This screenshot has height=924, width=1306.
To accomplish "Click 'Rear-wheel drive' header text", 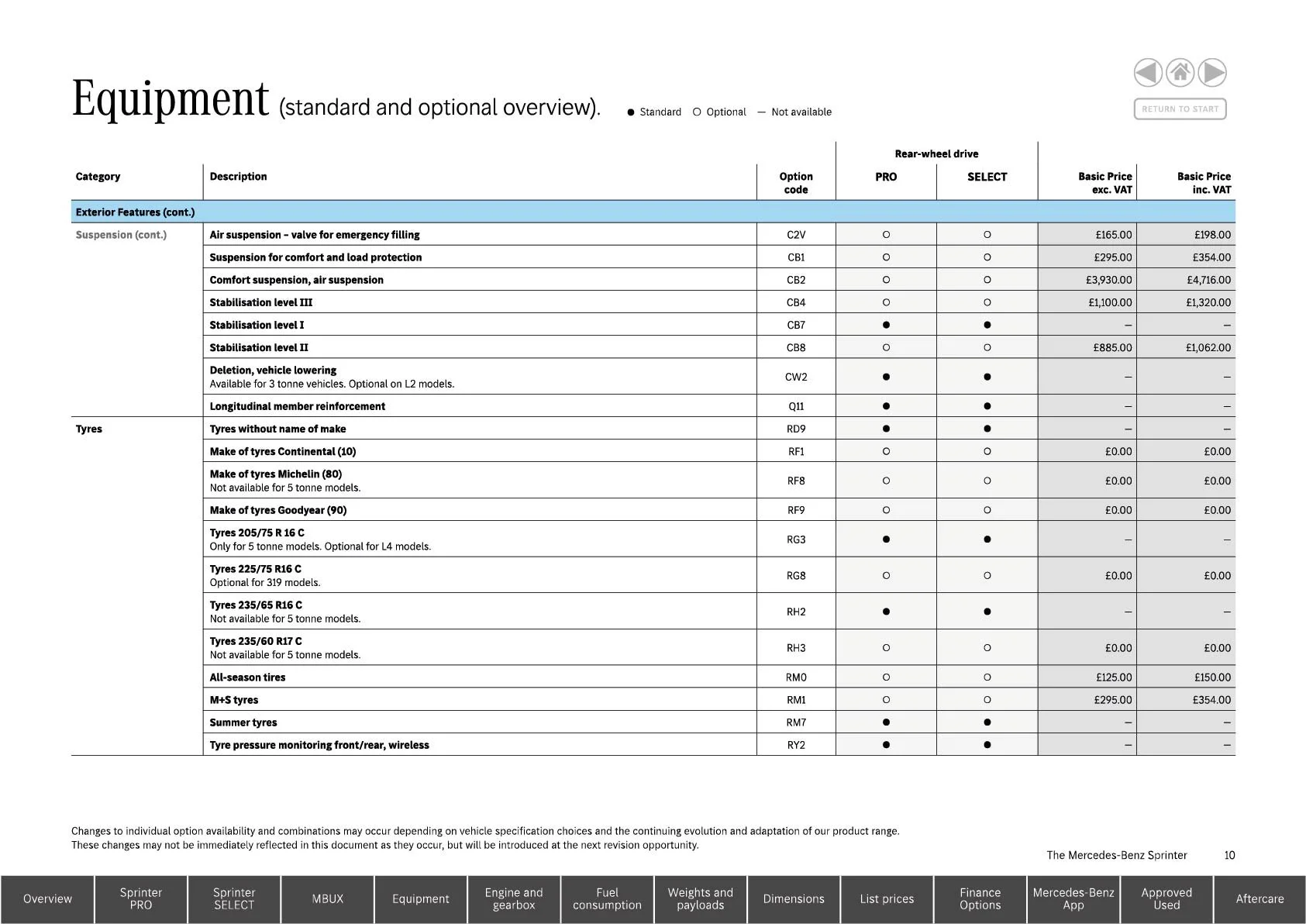I will [x=936, y=154].
